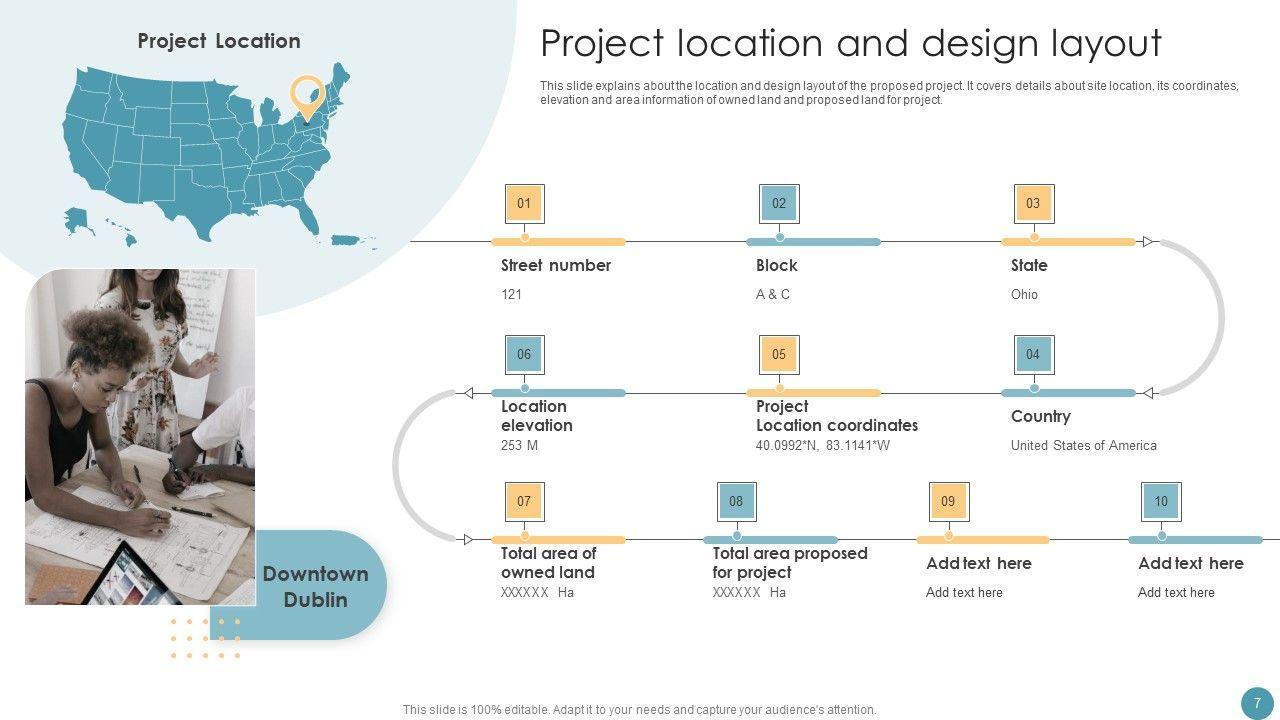Select the state value 'Ohio'

click(x=1024, y=294)
